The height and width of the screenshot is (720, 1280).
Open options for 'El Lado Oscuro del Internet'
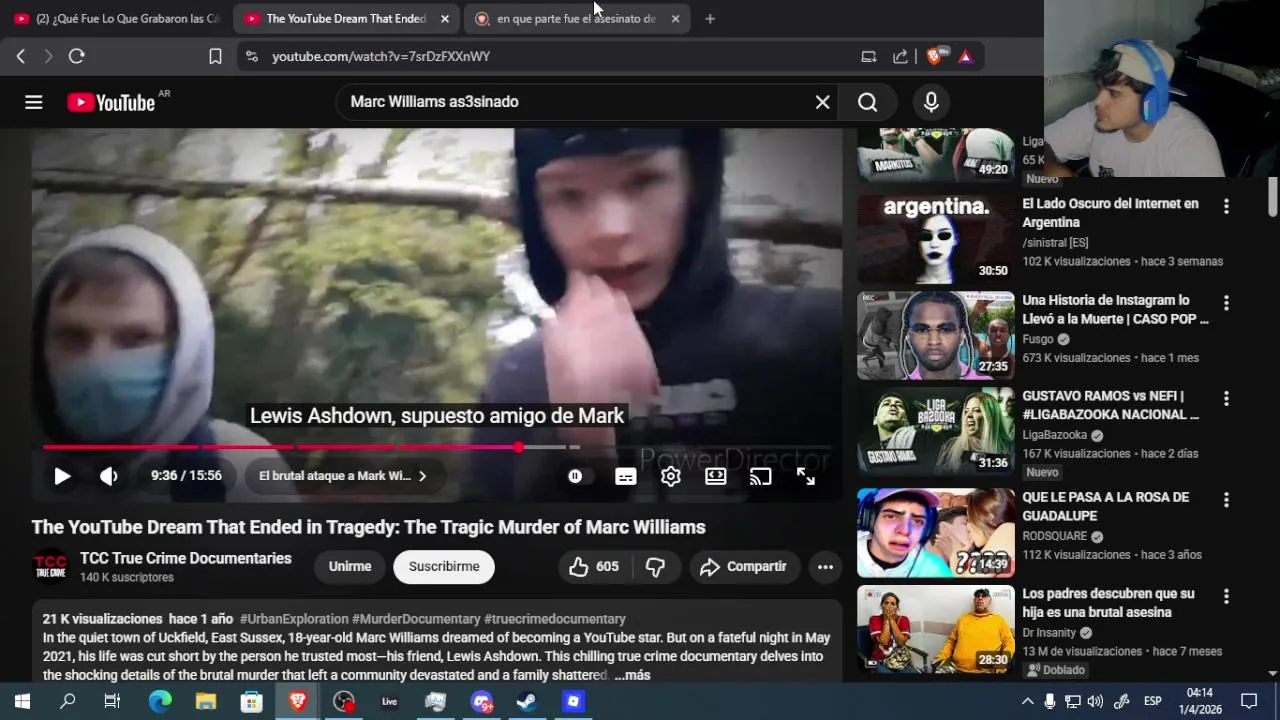(x=1226, y=206)
